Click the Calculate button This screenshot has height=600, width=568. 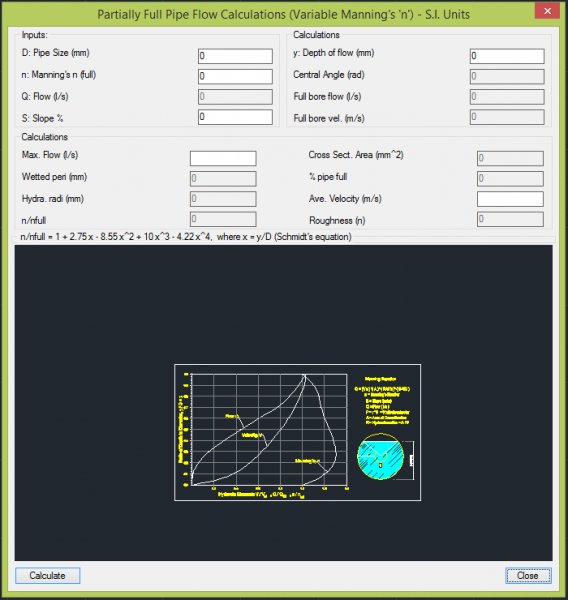(x=47, y=575)
